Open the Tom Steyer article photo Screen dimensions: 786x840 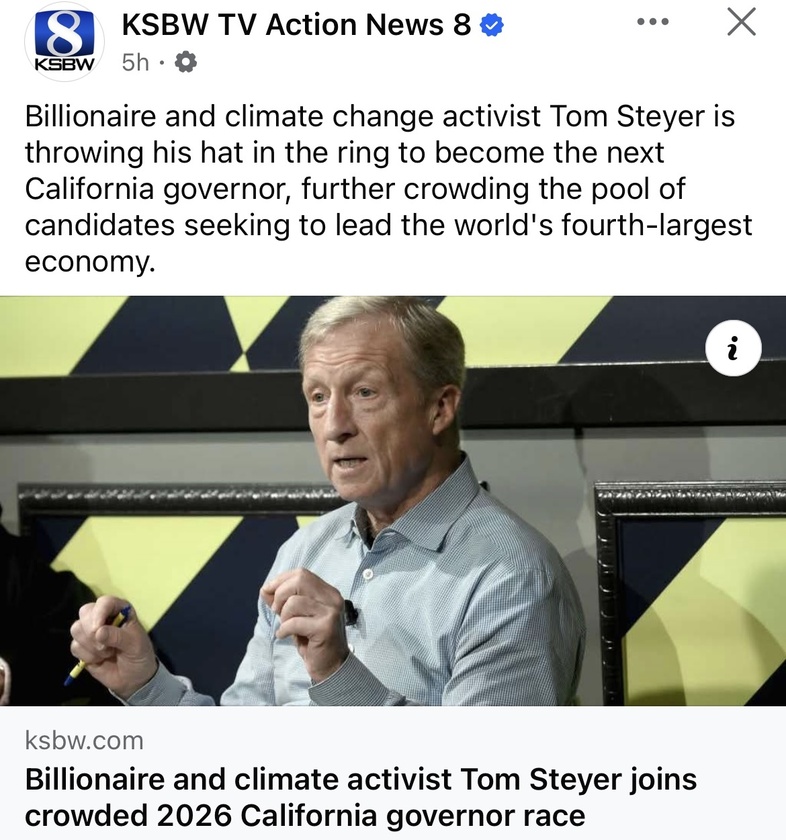click(x=393, y=500)
